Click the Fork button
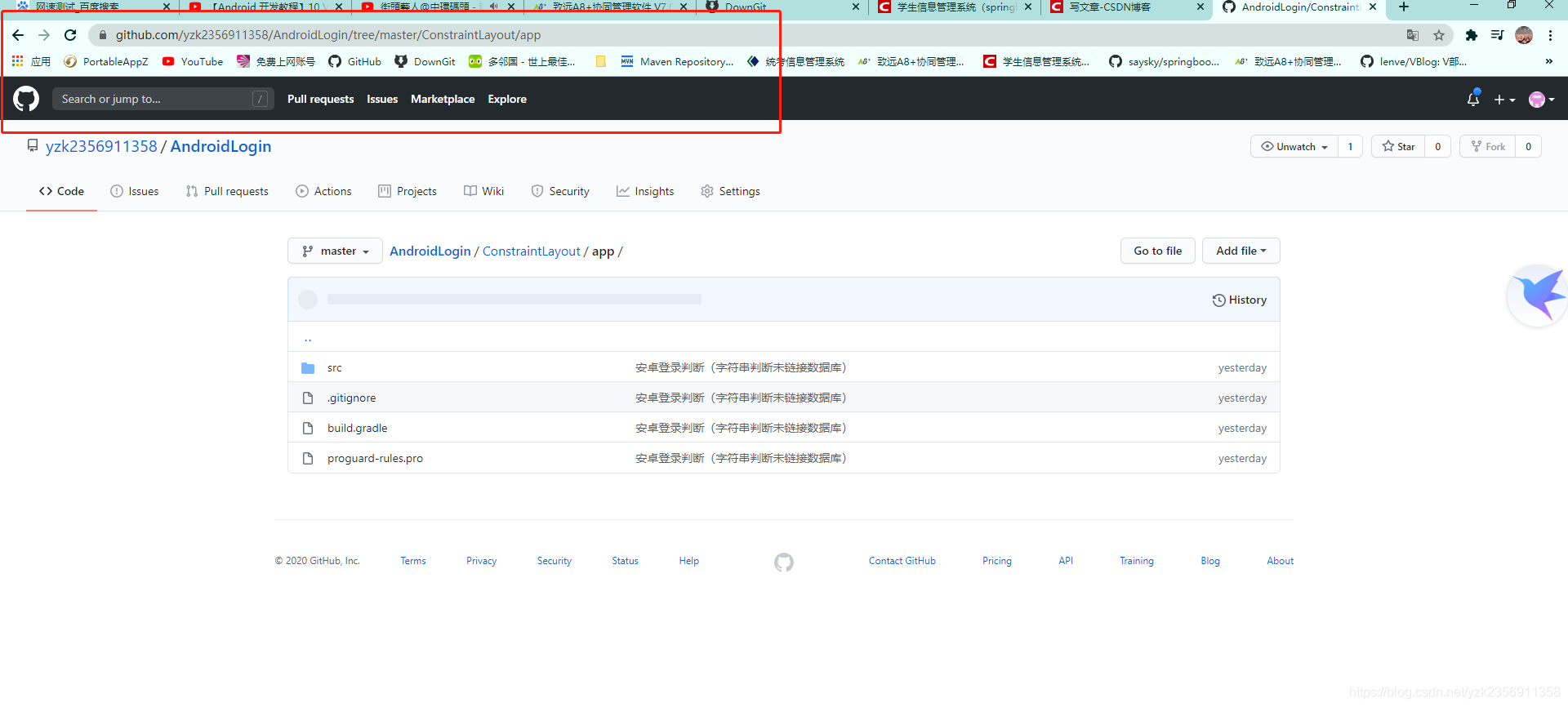 pyautogui.click(x=1487, y=146)
